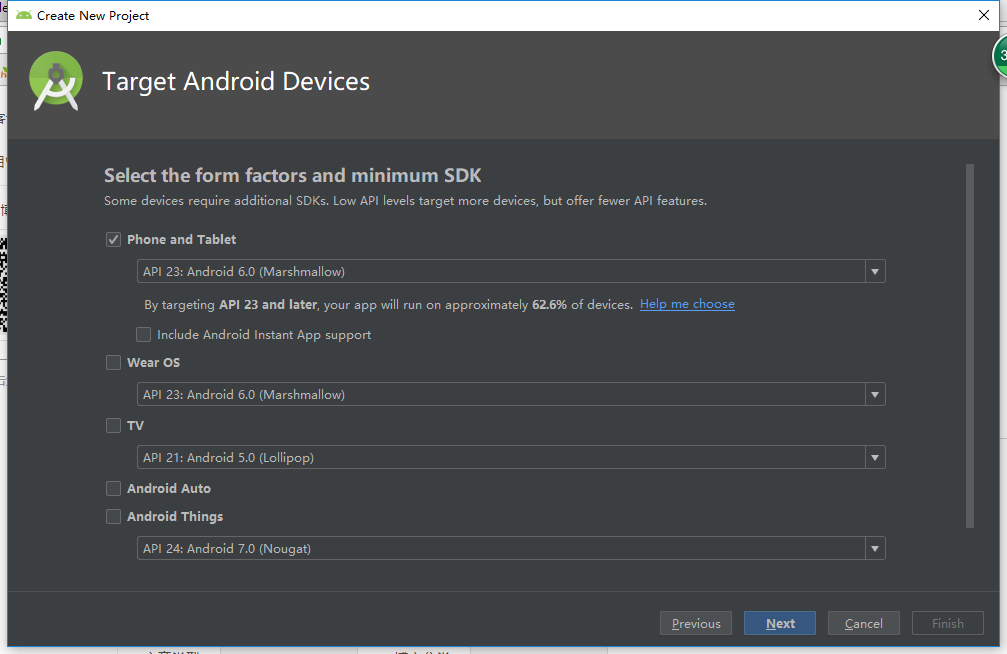
Task: Uncheck the Phone and Tablet checkbox
Action: tap(113, 240)
